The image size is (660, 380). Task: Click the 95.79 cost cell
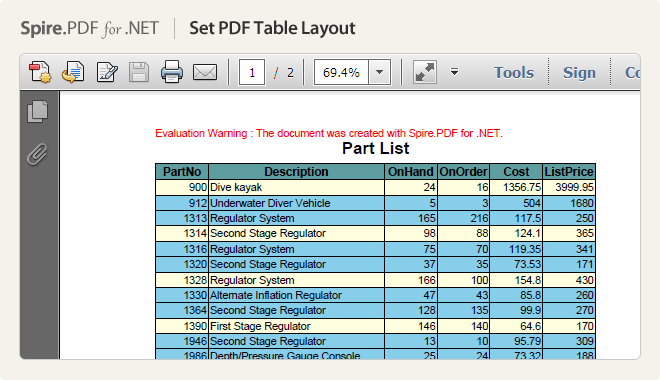[x=516, y=341]
